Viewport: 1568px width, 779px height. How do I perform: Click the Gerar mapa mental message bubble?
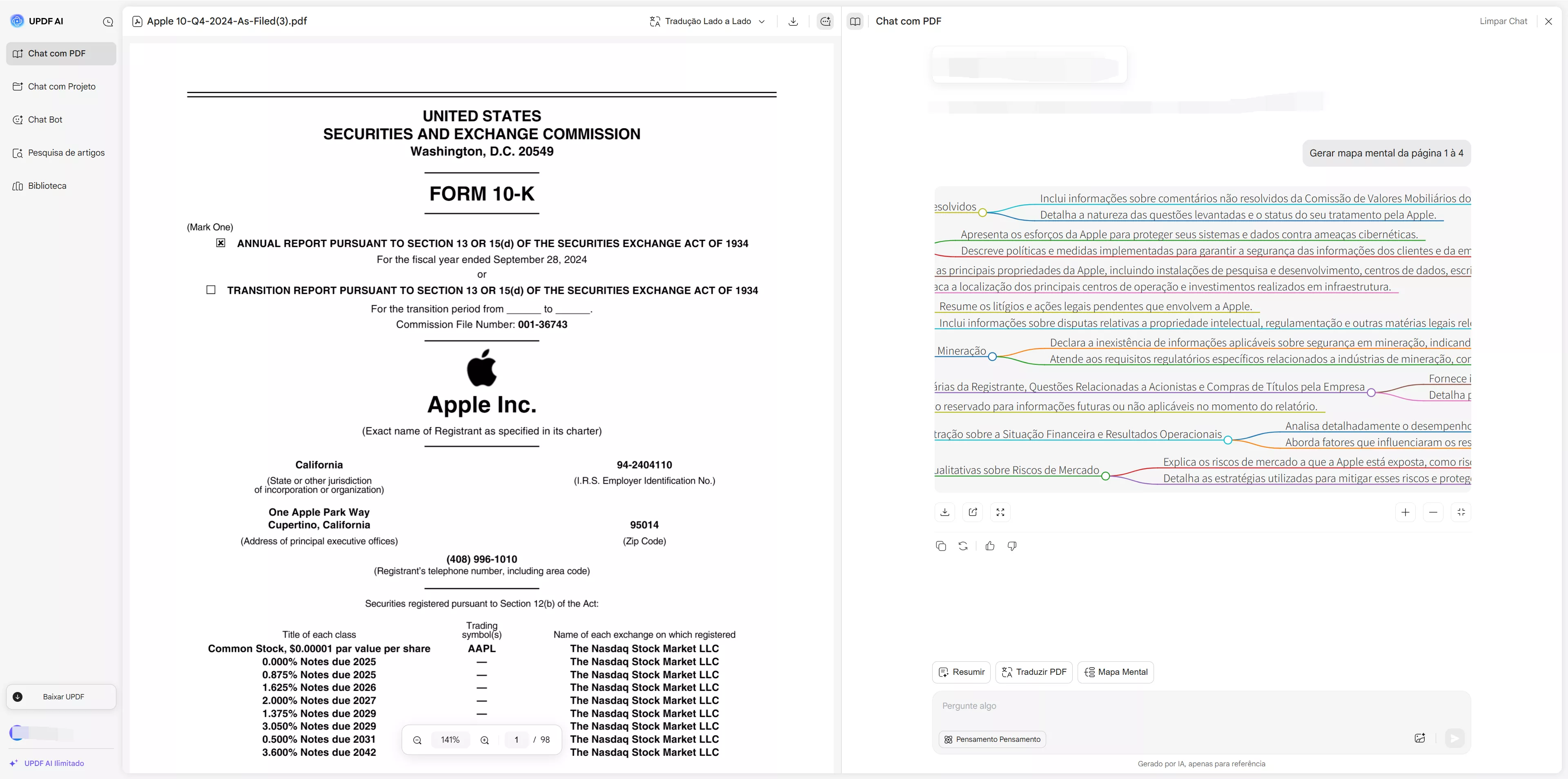coord(1386,154)
